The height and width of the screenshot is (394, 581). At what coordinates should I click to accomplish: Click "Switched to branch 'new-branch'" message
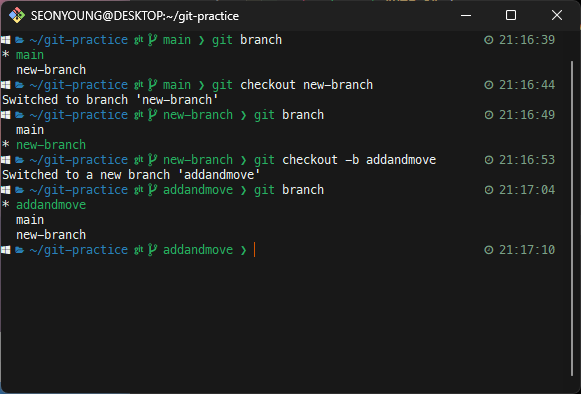click(x=110, y=100)
